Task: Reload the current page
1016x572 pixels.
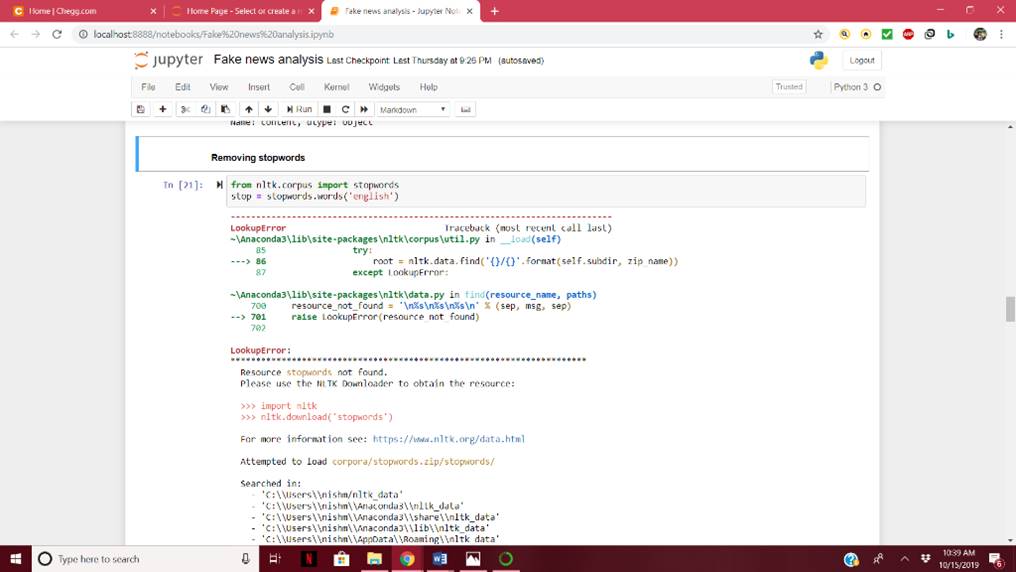Action: pos(57,34)
